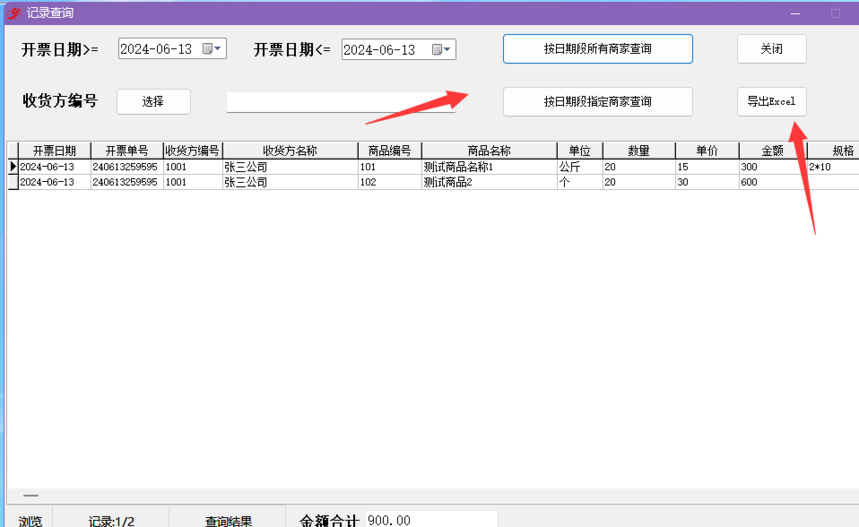Click the 记录:1/2 status bar entry

coord(111,520)
